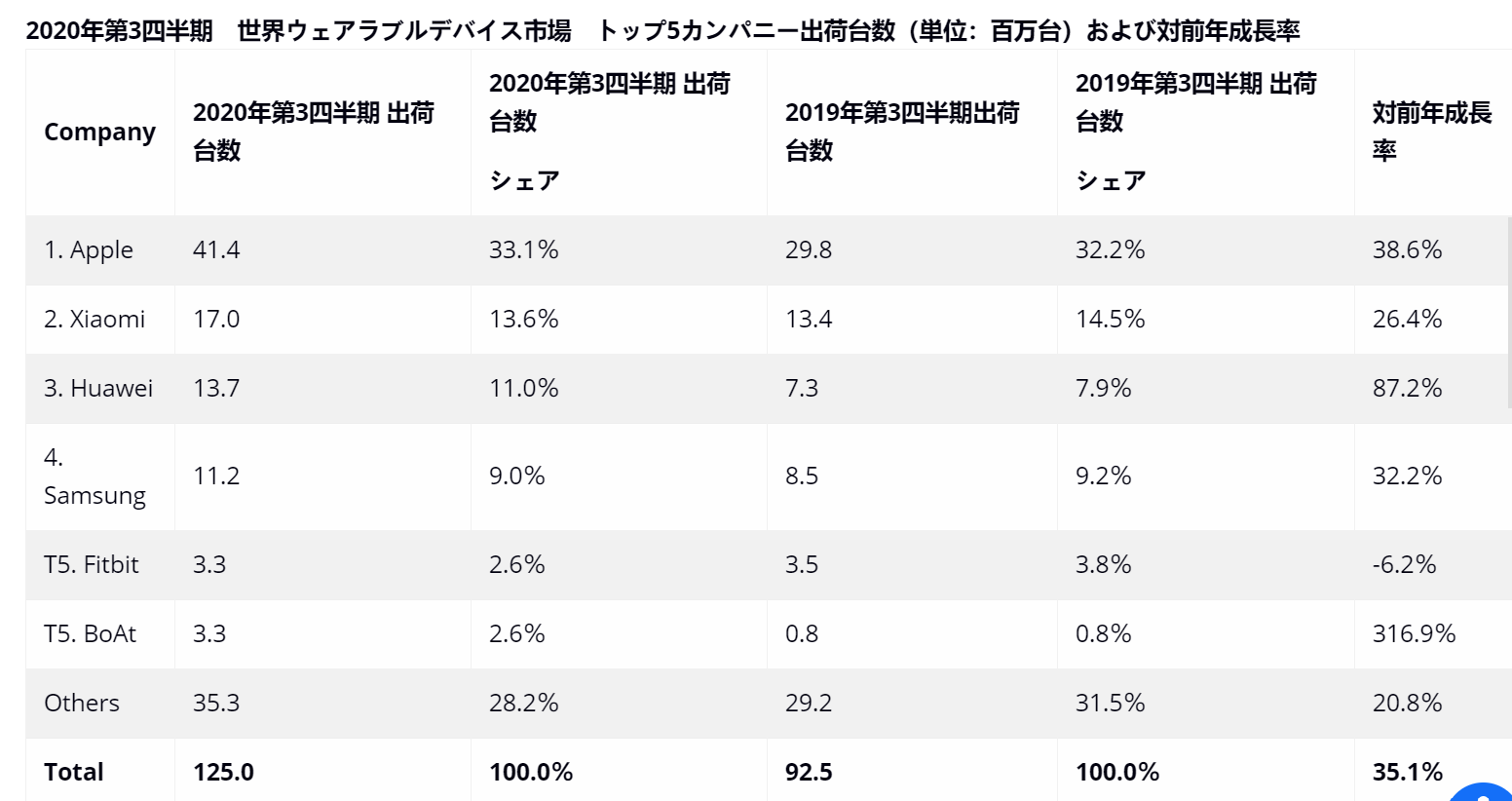Click the 4. Samsung company cell

tap(94, 477)
